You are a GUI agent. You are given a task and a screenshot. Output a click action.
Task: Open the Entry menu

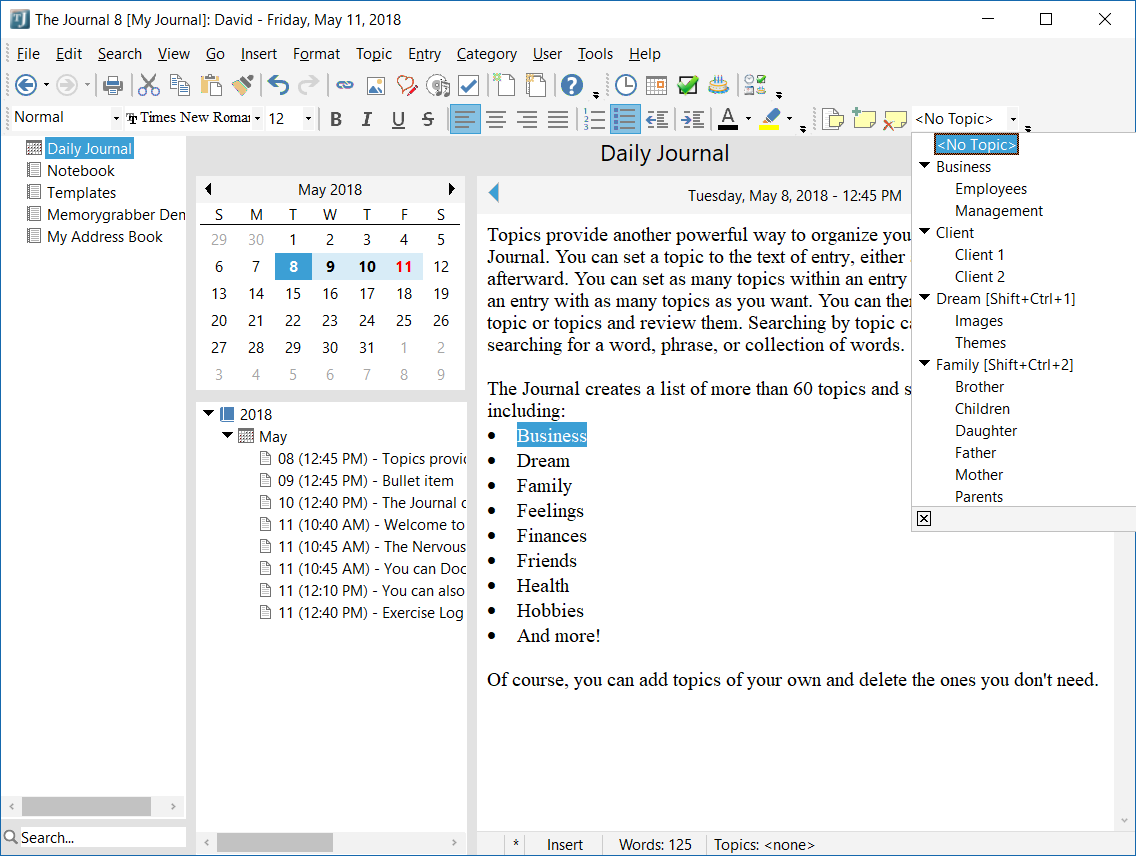coord(424,54)
